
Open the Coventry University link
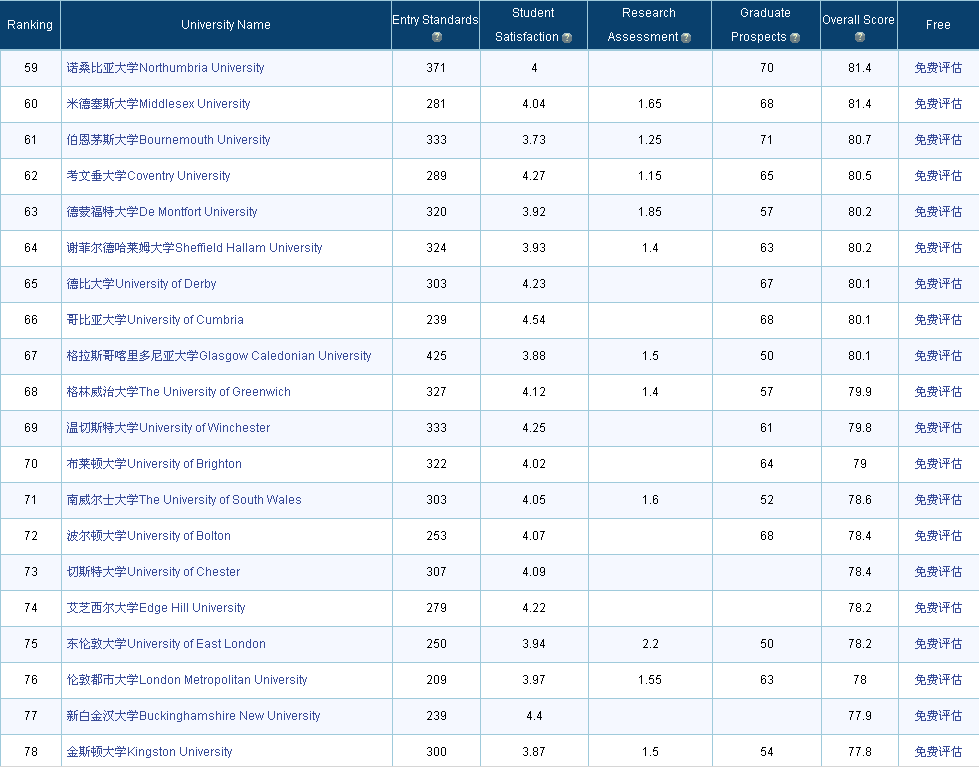[149, 176]
